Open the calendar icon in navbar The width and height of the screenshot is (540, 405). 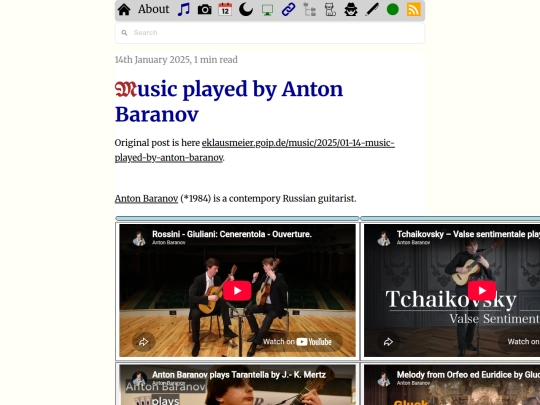(225, 9)
